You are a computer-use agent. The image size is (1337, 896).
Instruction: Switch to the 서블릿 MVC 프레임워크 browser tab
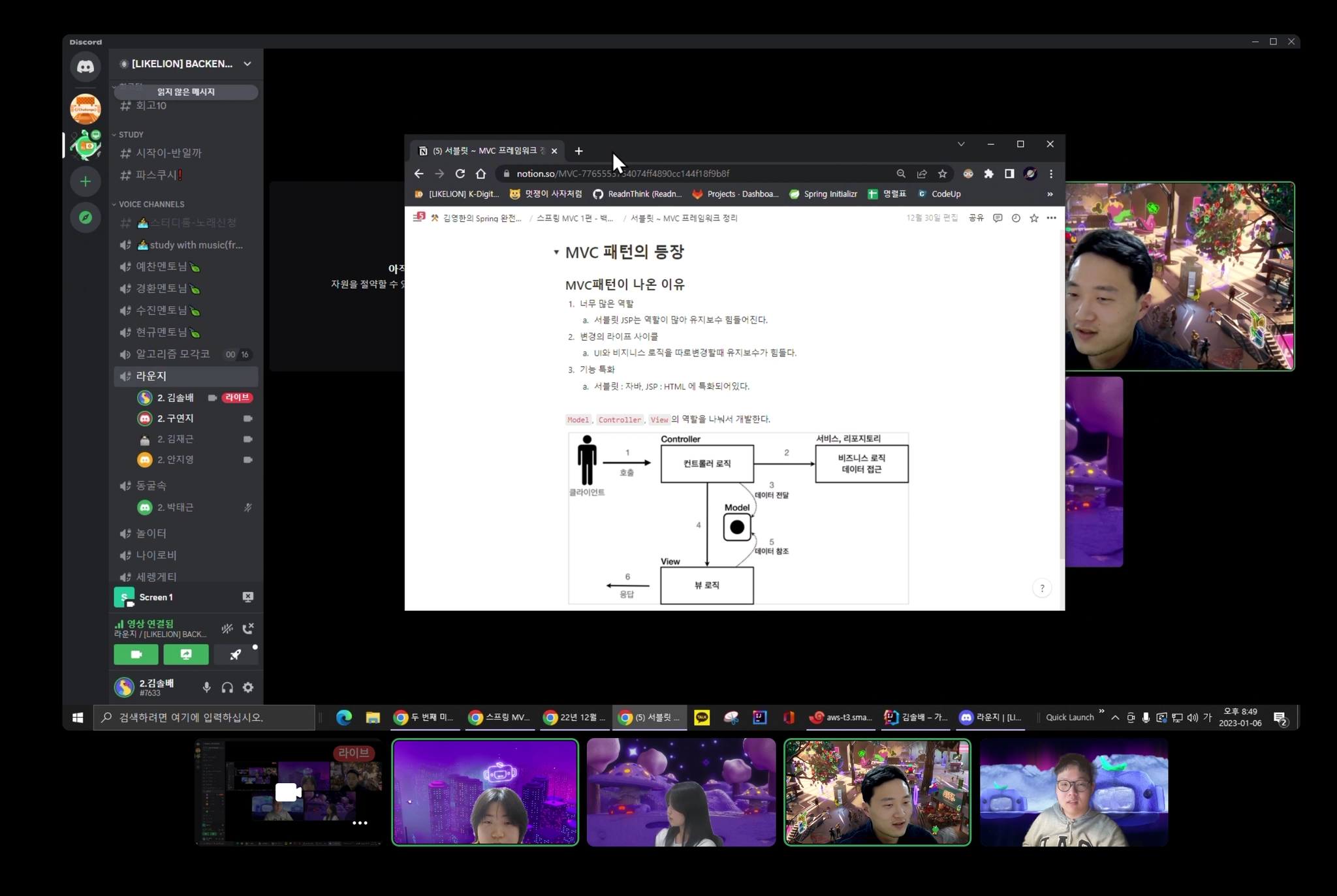tap(486, 151)
